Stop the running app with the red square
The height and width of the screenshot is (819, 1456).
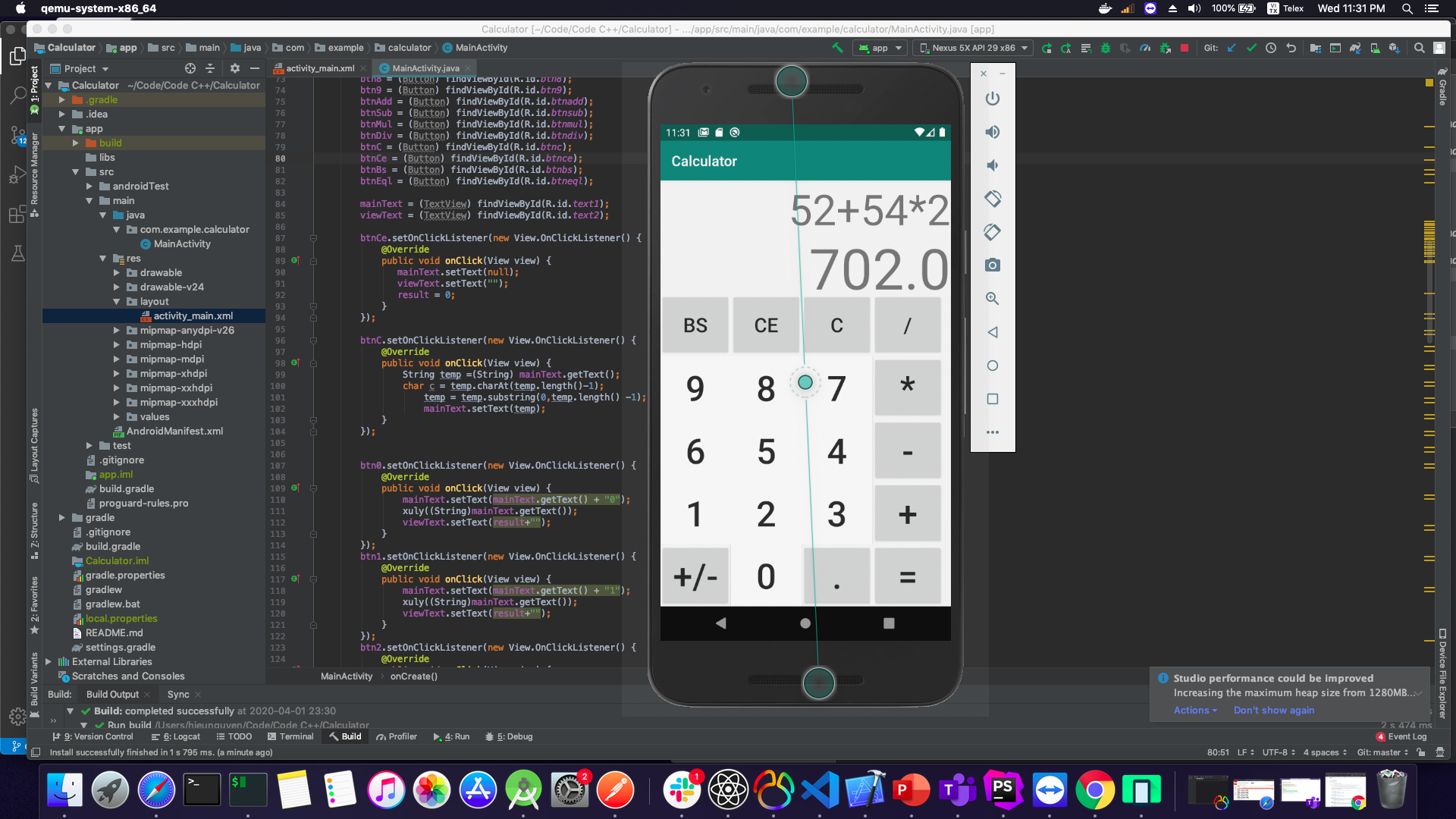(1184, 48)
